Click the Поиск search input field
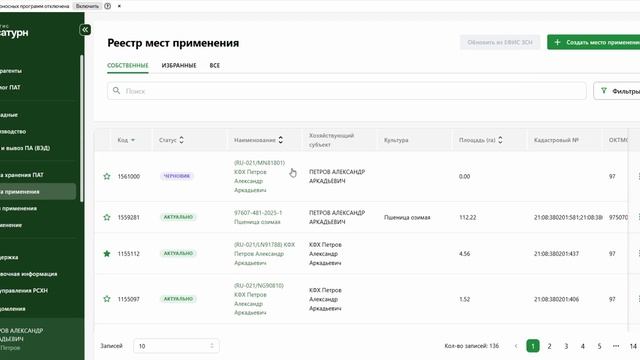640x360 pixels. coord(347,91)
